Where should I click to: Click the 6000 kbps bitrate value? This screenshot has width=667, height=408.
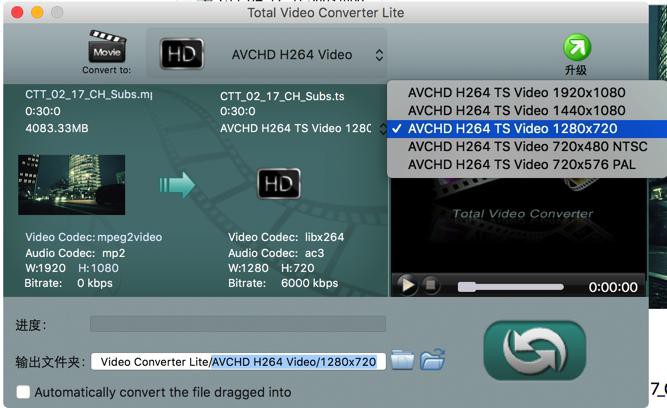coord(309,283)
